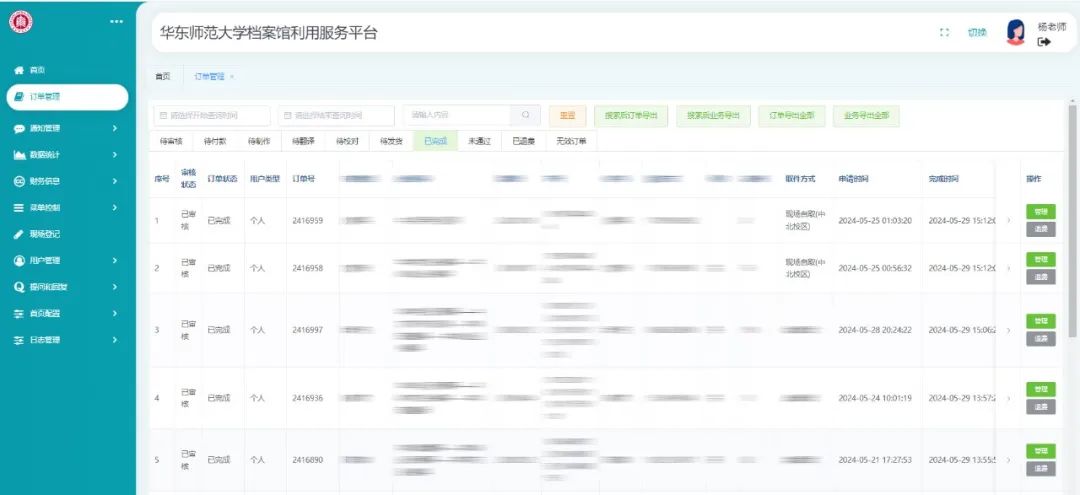1080x495 pixels.
Task: Click the start time date input field
Action: [211, 116]
